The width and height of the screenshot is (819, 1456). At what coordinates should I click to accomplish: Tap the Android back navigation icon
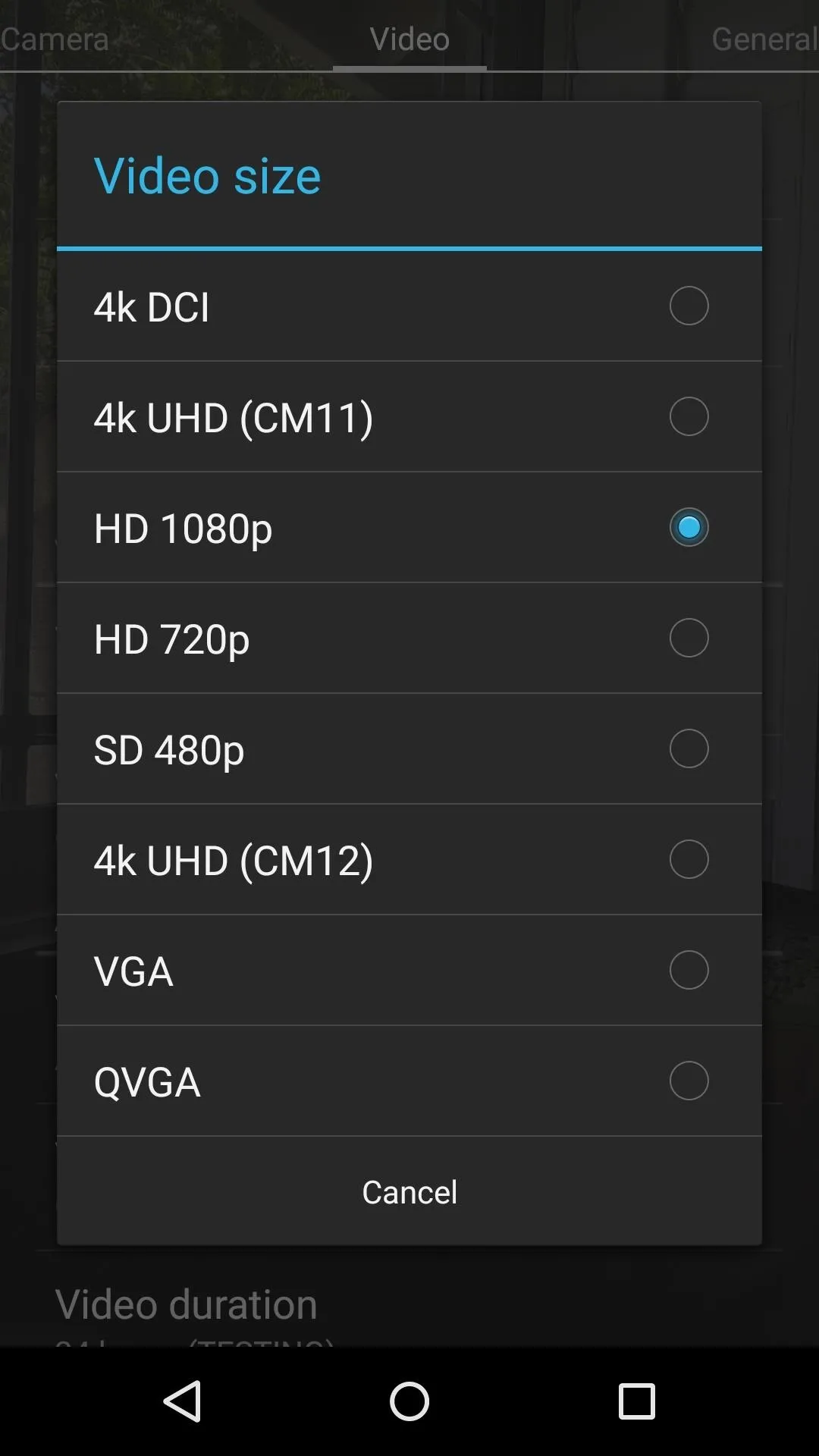182,1401
